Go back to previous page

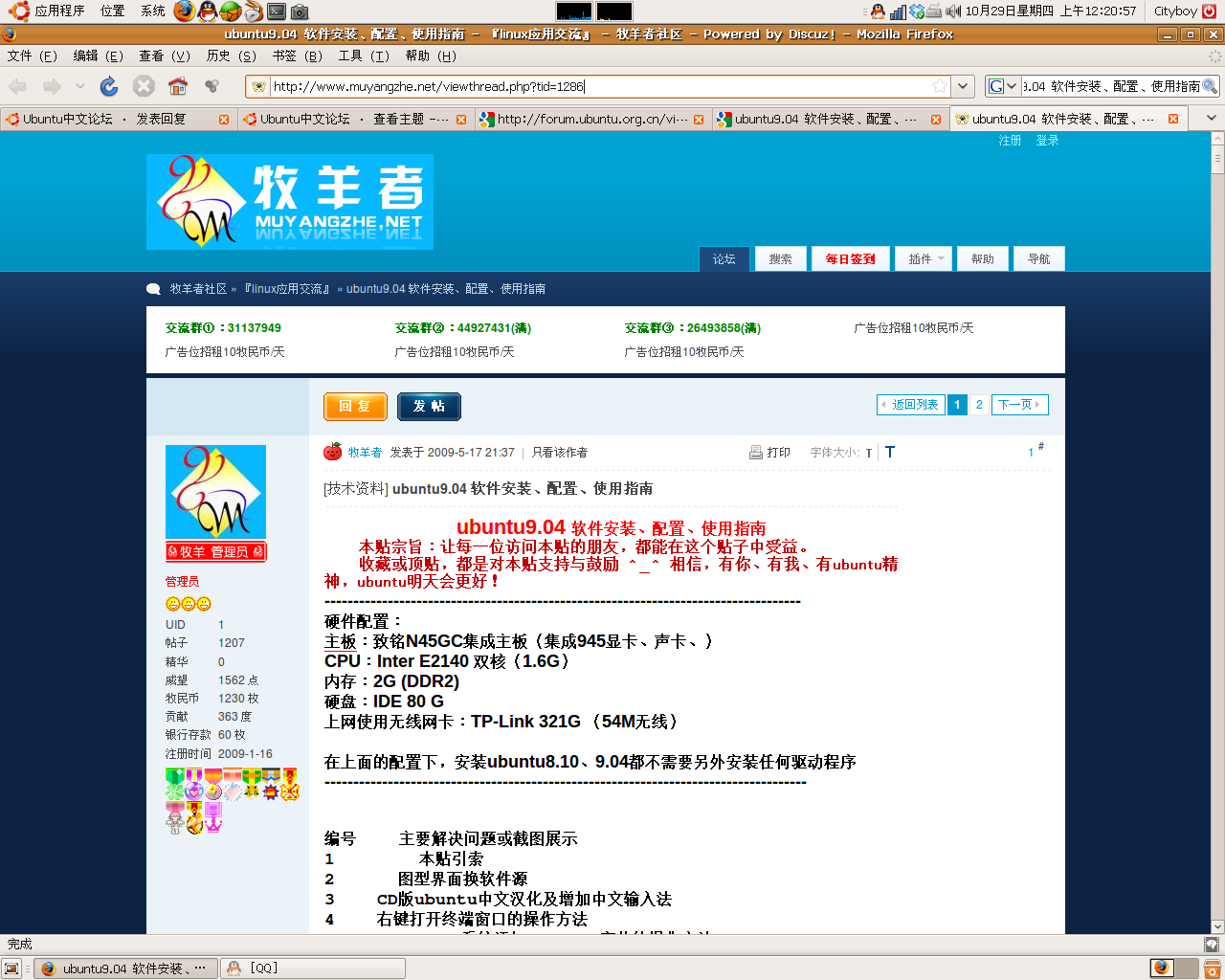coord(18,87)
